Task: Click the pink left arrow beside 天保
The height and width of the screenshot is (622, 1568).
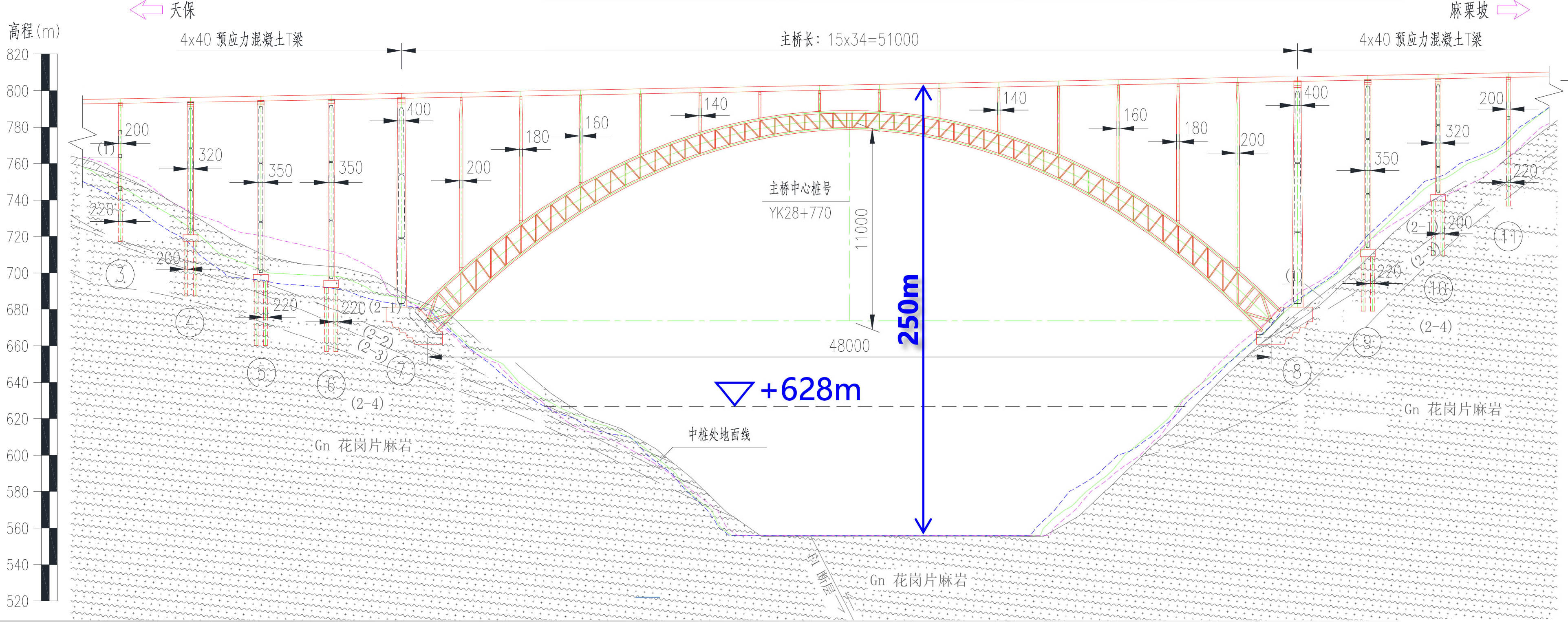Action: 146,10
